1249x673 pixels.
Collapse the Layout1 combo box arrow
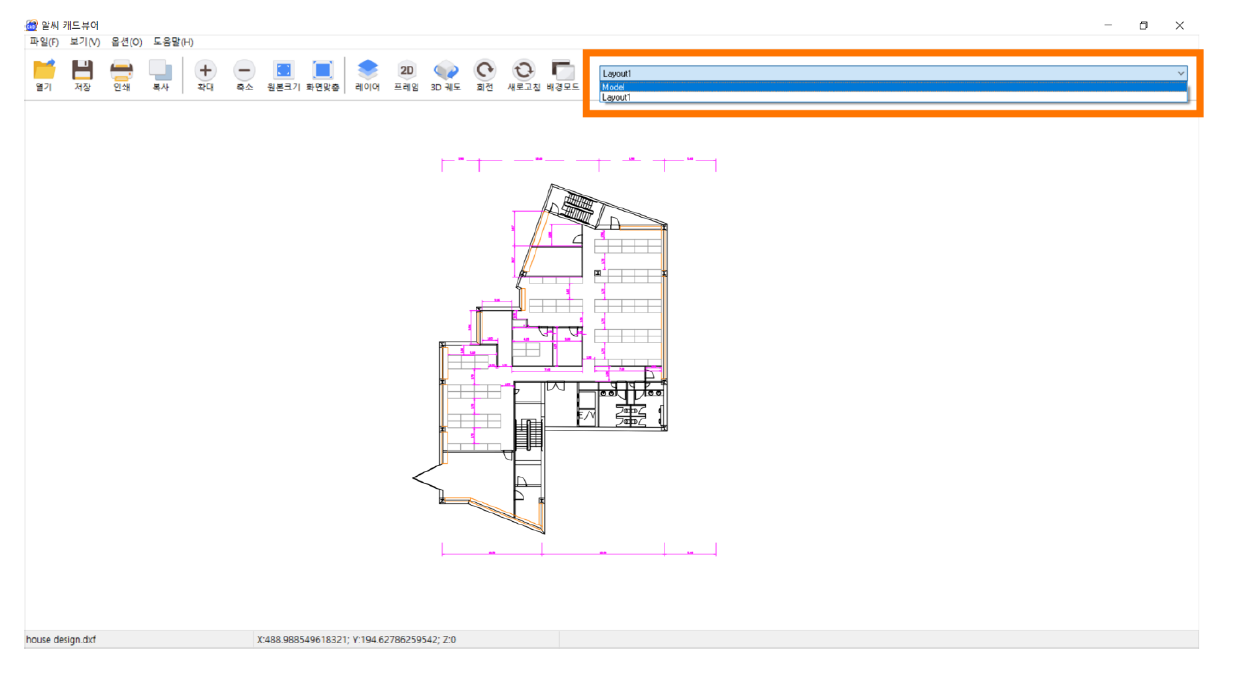coord(1181,73)
